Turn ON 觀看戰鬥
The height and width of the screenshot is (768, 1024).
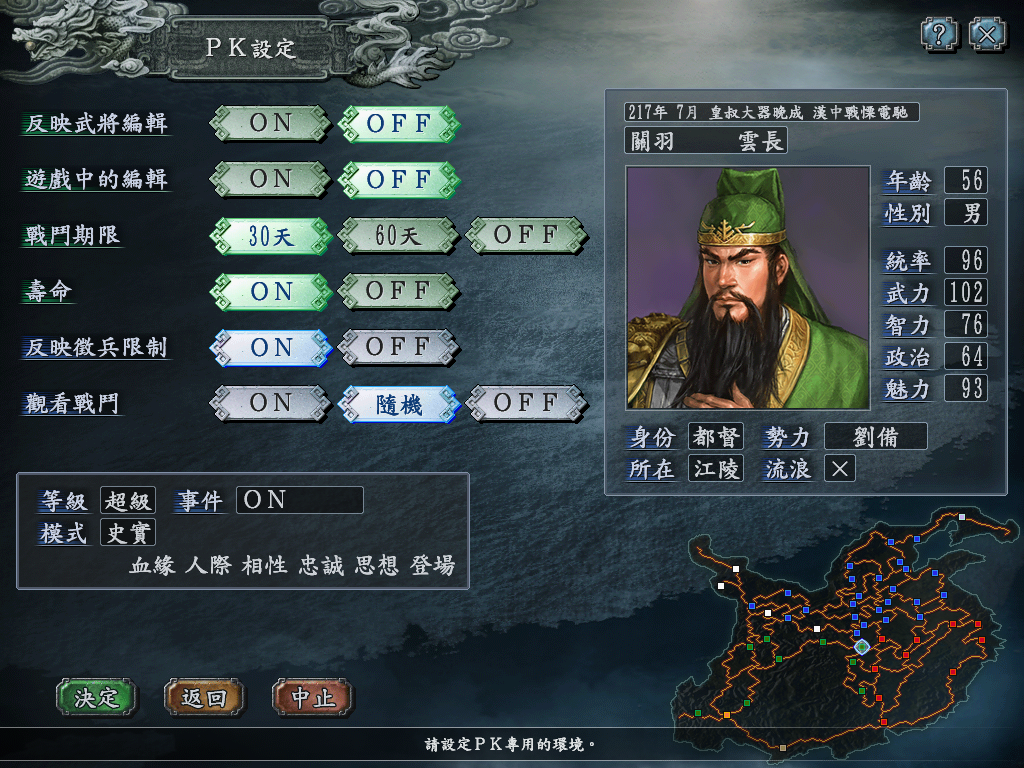click(x=270, y=404)
